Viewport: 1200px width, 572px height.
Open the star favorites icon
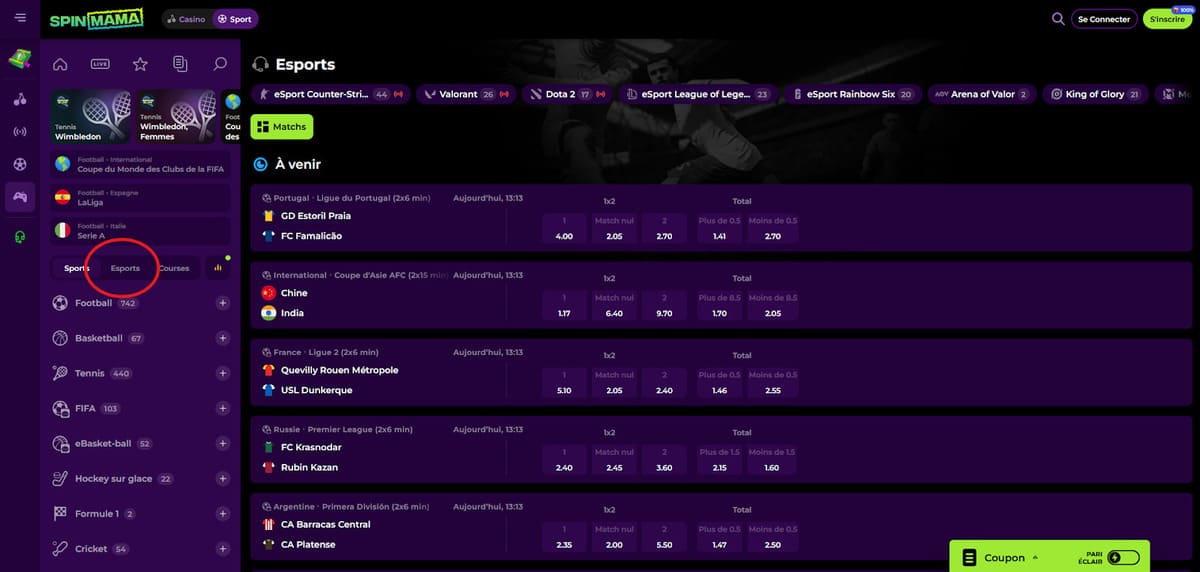pos(140,64)
